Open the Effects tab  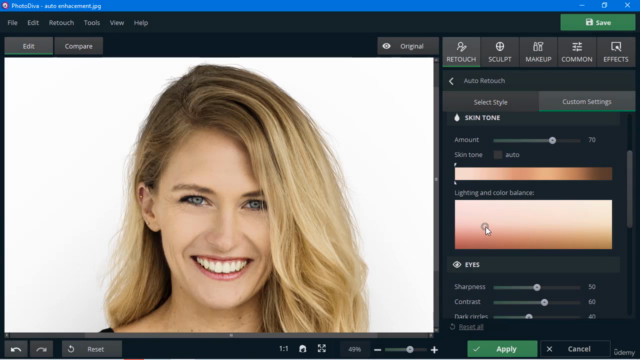(x=616, y=52)
